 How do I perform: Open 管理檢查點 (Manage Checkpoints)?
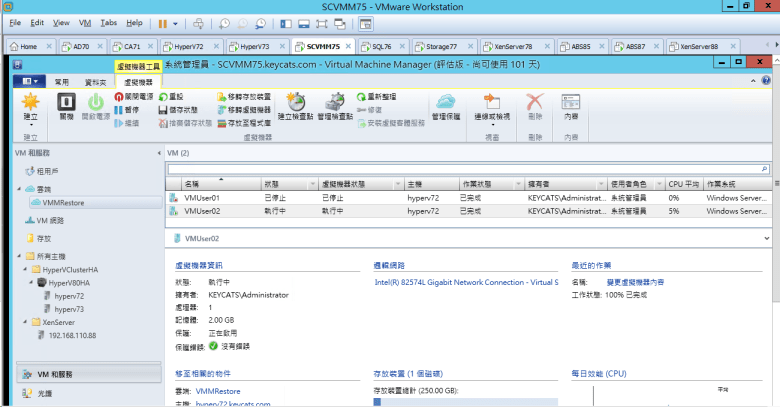(x=335, y=102)
